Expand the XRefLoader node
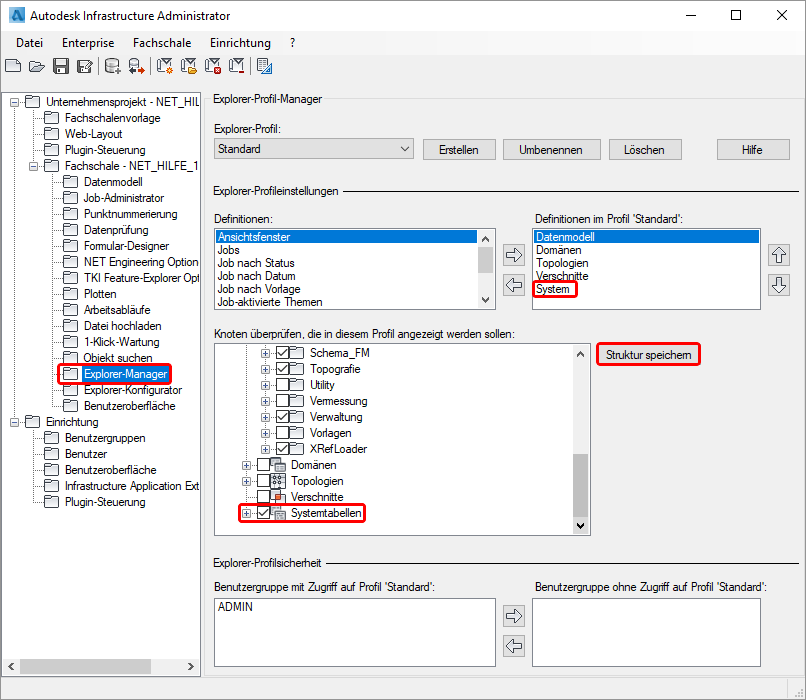Image resolution: width=806 pixels, height=700 pixels. tap(265, 449)
